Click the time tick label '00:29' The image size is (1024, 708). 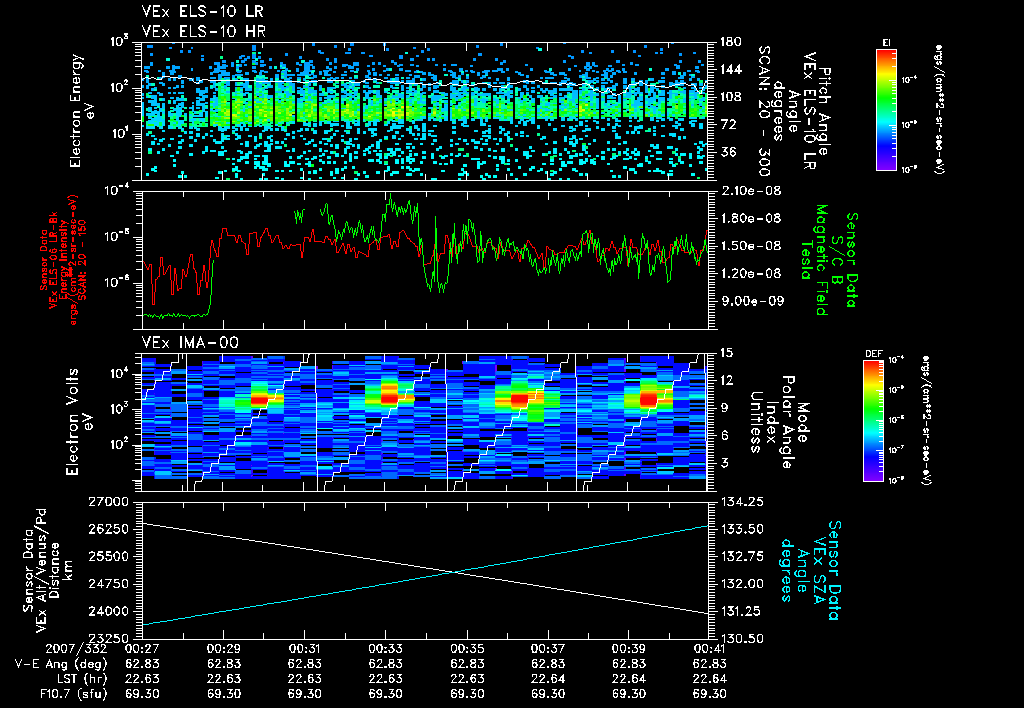(223, 649)
